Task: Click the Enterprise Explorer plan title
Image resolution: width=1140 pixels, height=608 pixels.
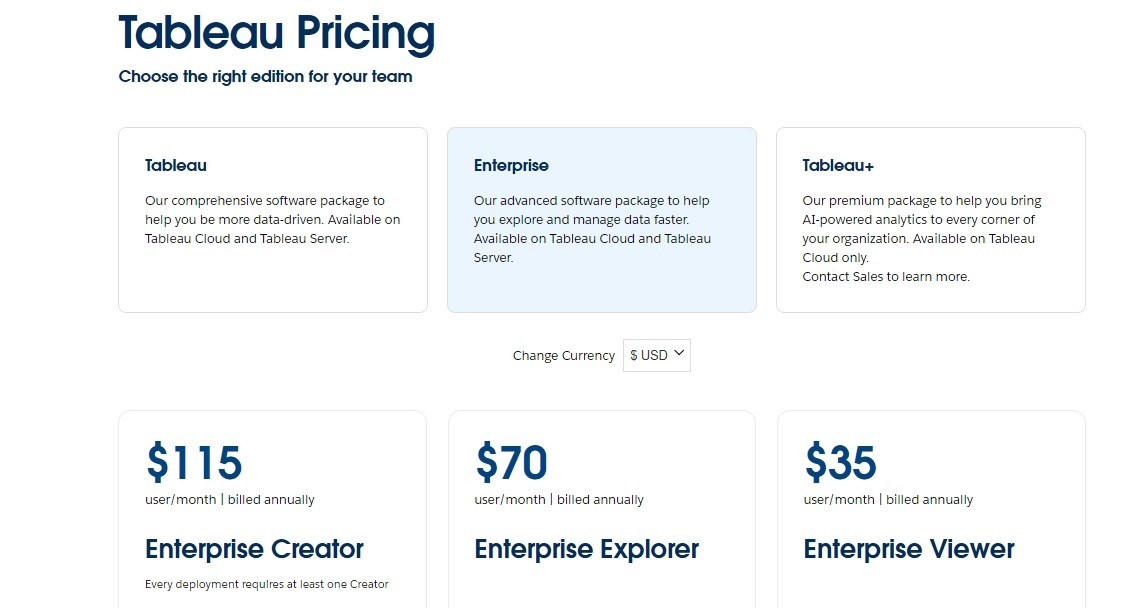Action: click(x=586, y=549)
